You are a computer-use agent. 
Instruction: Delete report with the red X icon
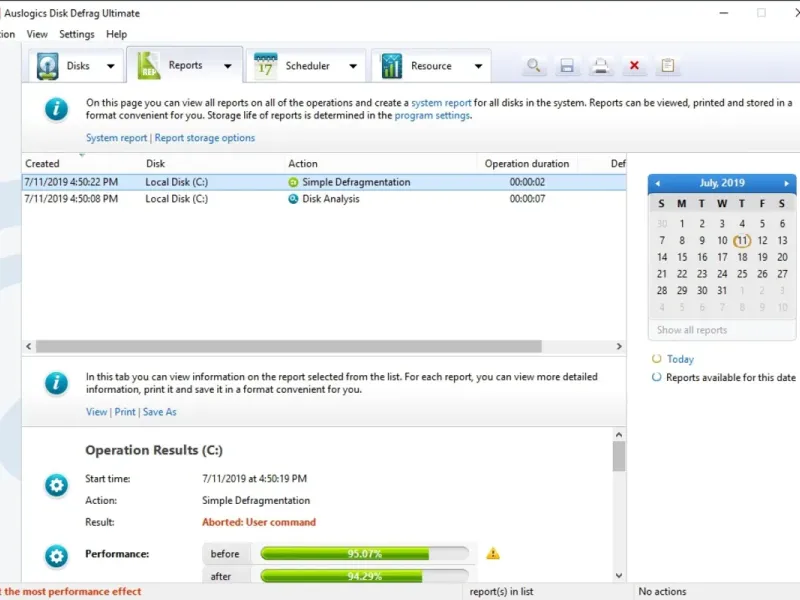(634, 65)
